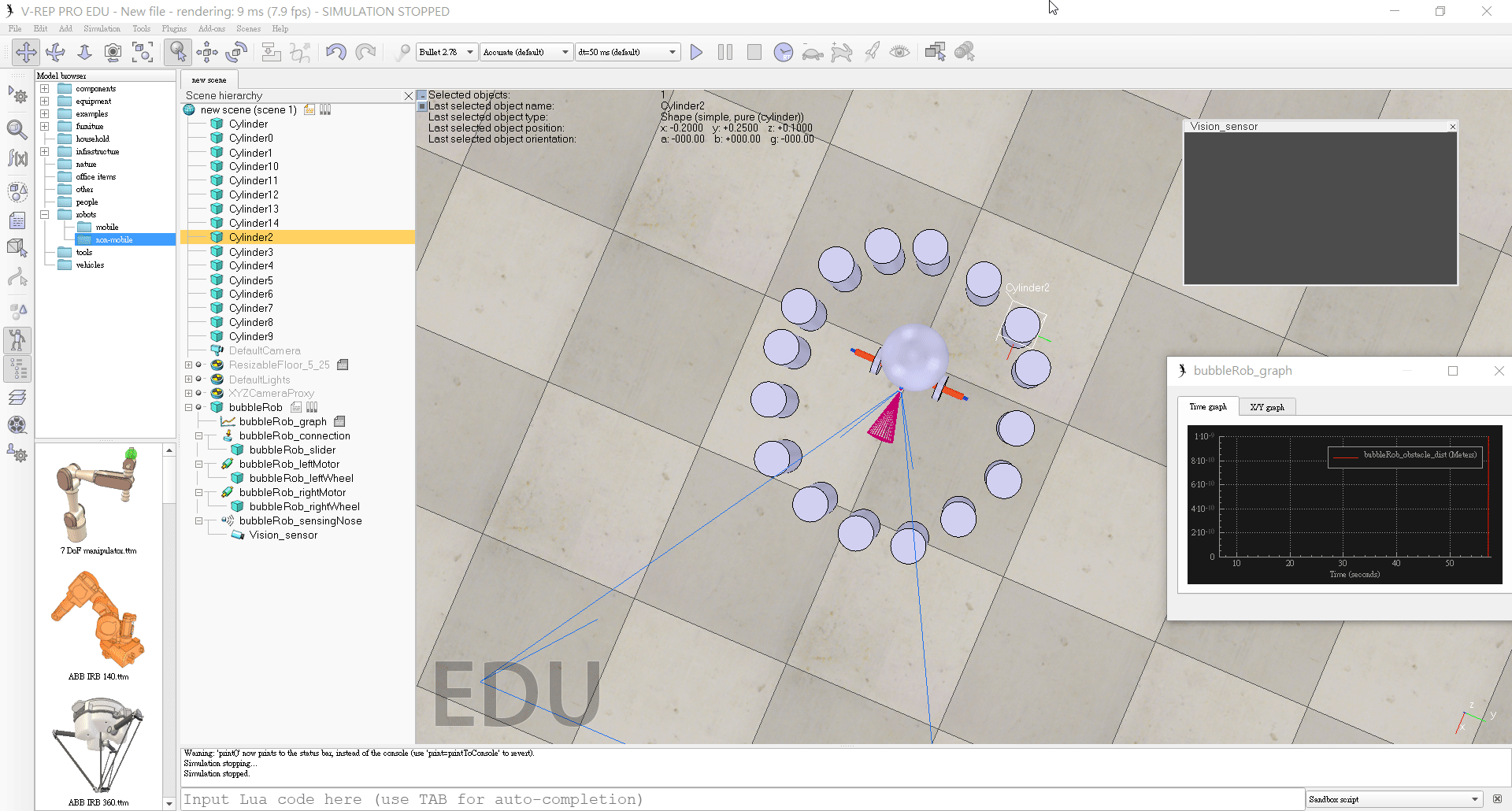Click the Lua code input field
The image size is (1512, 811).
pyautogui.click(x=740, y=799)
